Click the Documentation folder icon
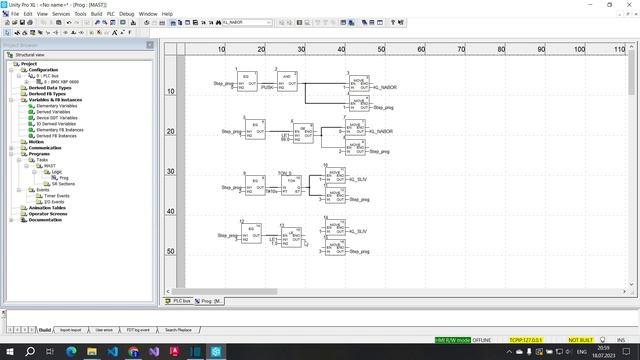 (x=24, y=220)
